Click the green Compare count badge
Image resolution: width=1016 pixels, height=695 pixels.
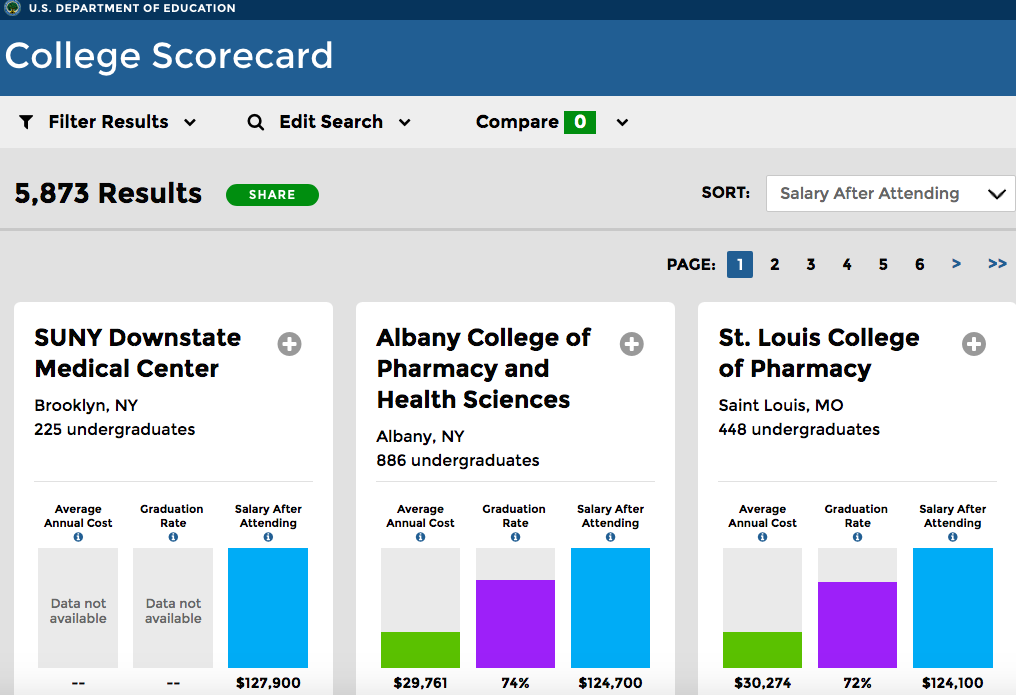tap(580, 122)
